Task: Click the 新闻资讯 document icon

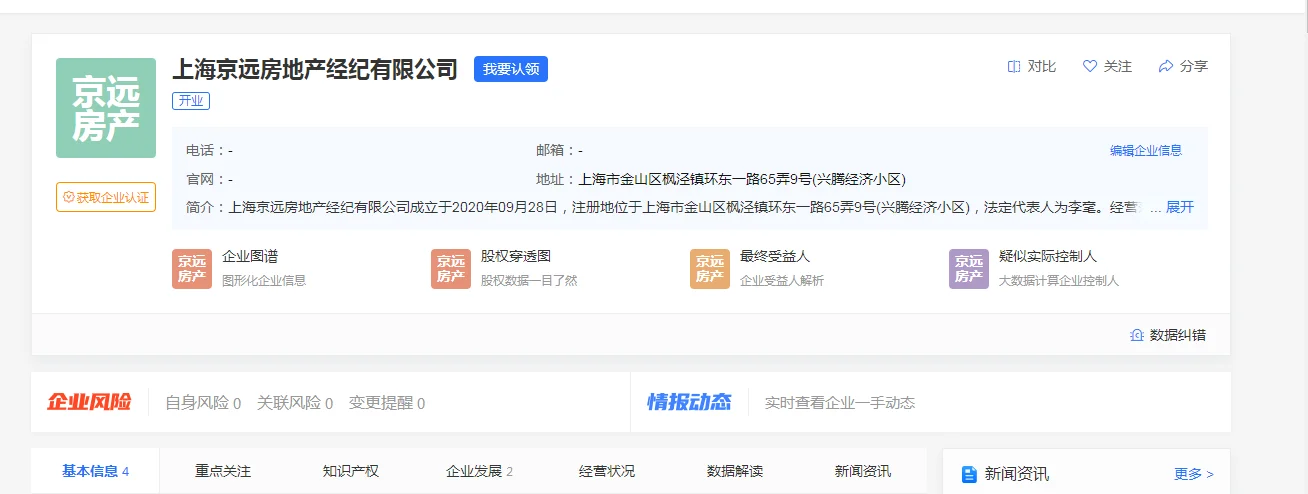Action: click(968, 474)
